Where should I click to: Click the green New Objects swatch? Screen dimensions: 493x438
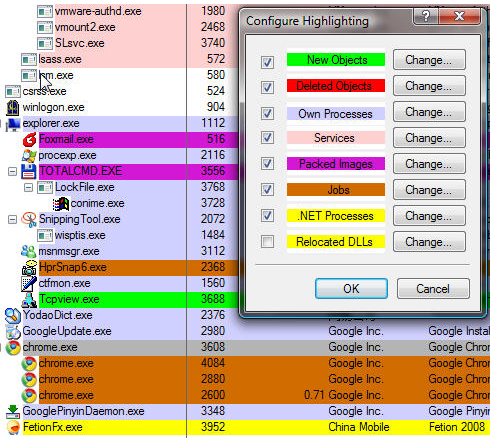pos(336,60)
